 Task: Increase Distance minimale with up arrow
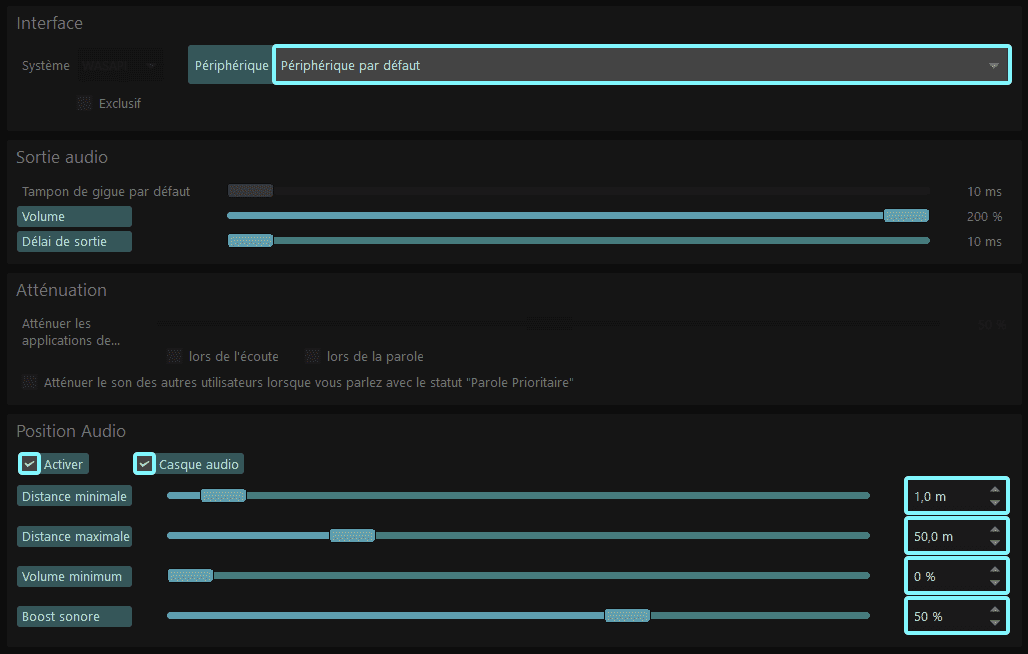pos(994,489)
